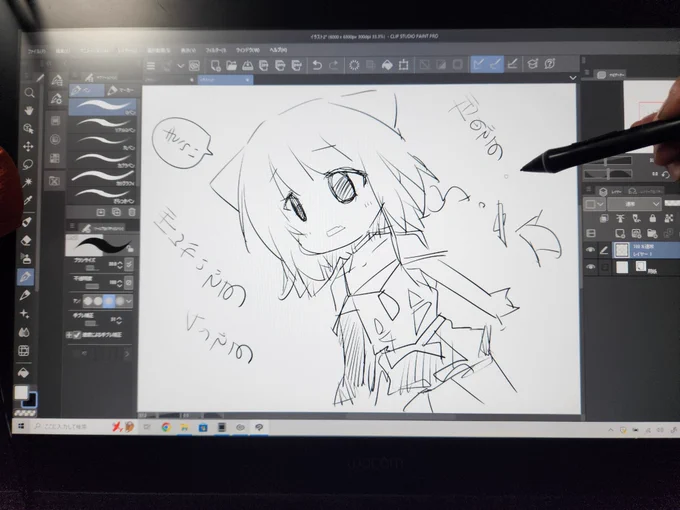Click the Clear sunburst icon
Screen dimensions: 680x510
click(354, 65)
